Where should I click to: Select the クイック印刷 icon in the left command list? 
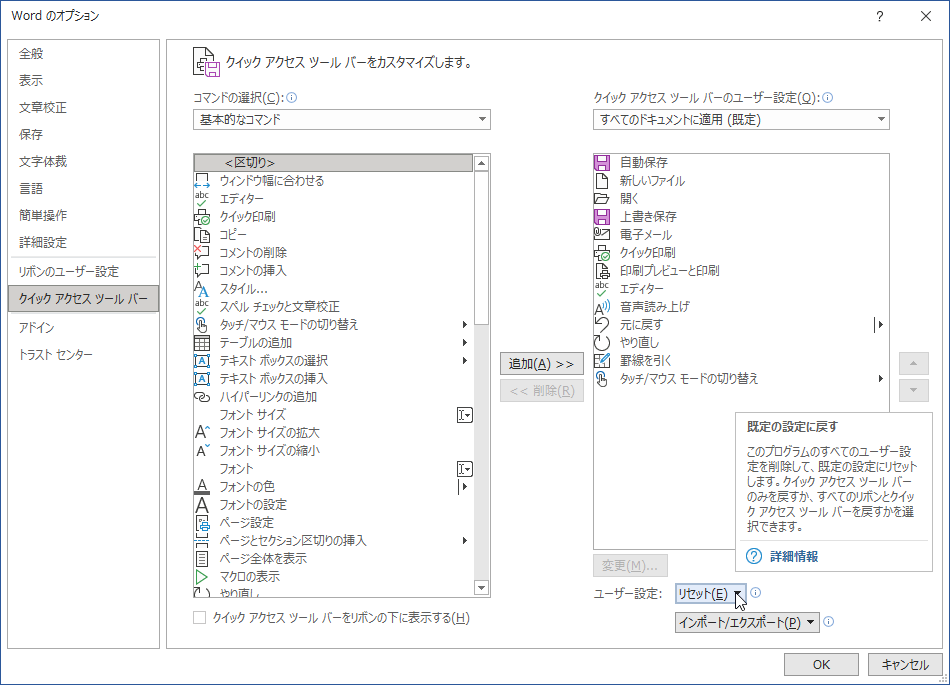pyautogui.click(x=202, y=217)
